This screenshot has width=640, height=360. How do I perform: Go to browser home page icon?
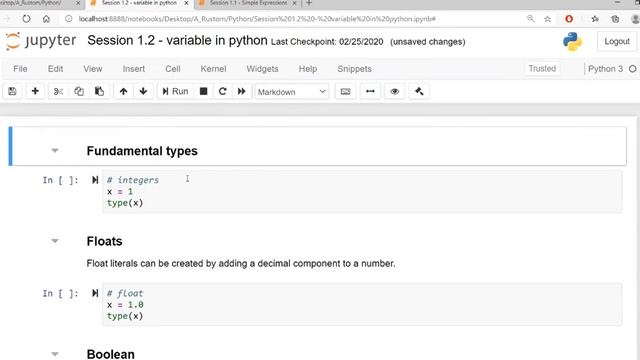pyautogui.click(x=47, y=19)
